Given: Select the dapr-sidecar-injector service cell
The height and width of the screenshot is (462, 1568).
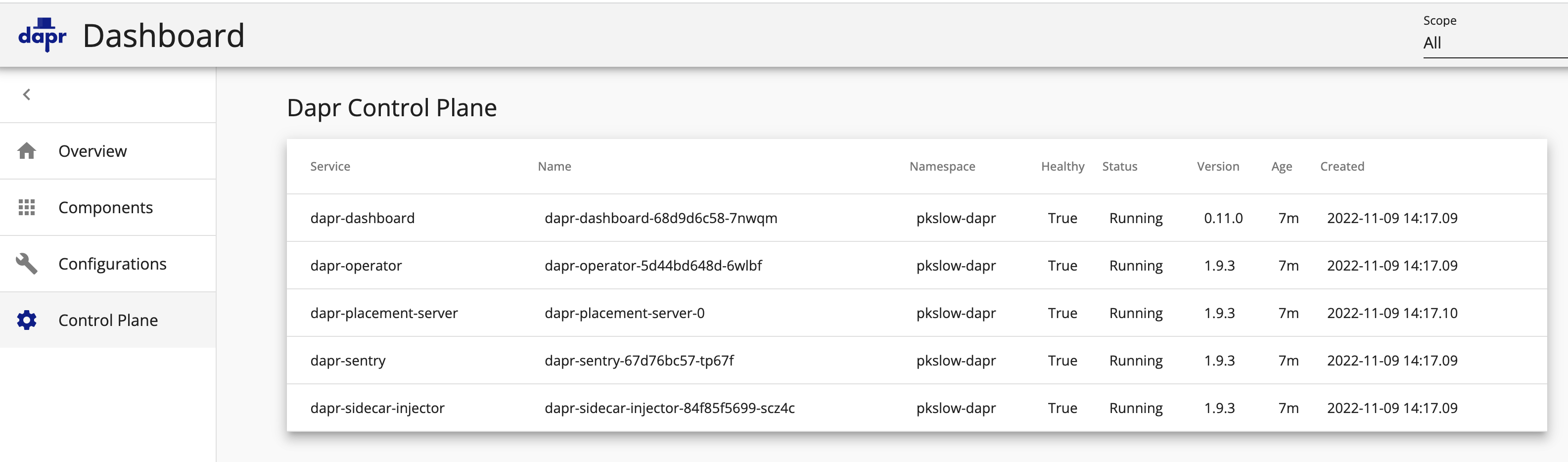Looking at the screenshot, I should [x=377, y=408].
